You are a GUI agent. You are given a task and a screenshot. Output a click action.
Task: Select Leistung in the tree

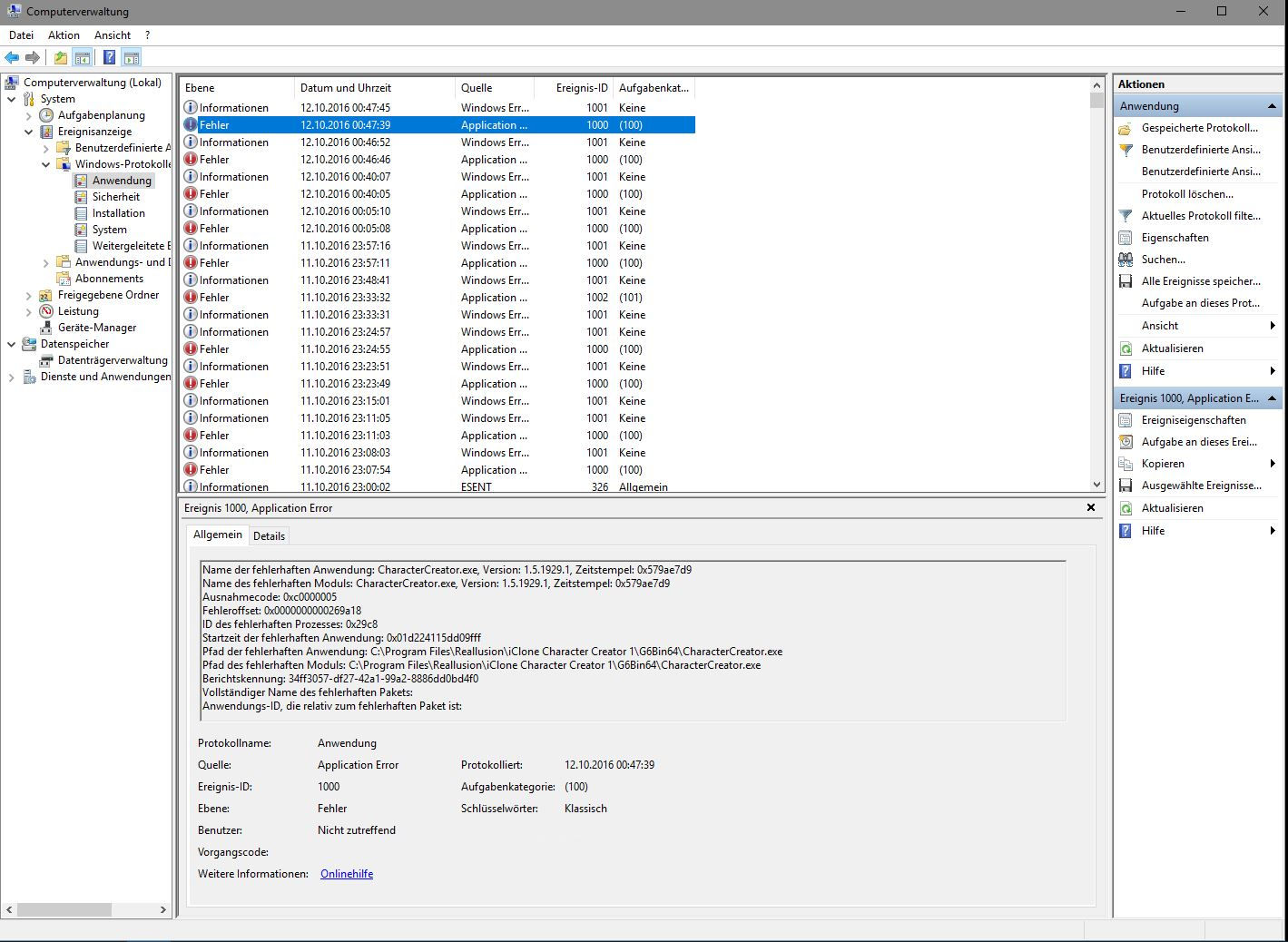pos(78,311)
